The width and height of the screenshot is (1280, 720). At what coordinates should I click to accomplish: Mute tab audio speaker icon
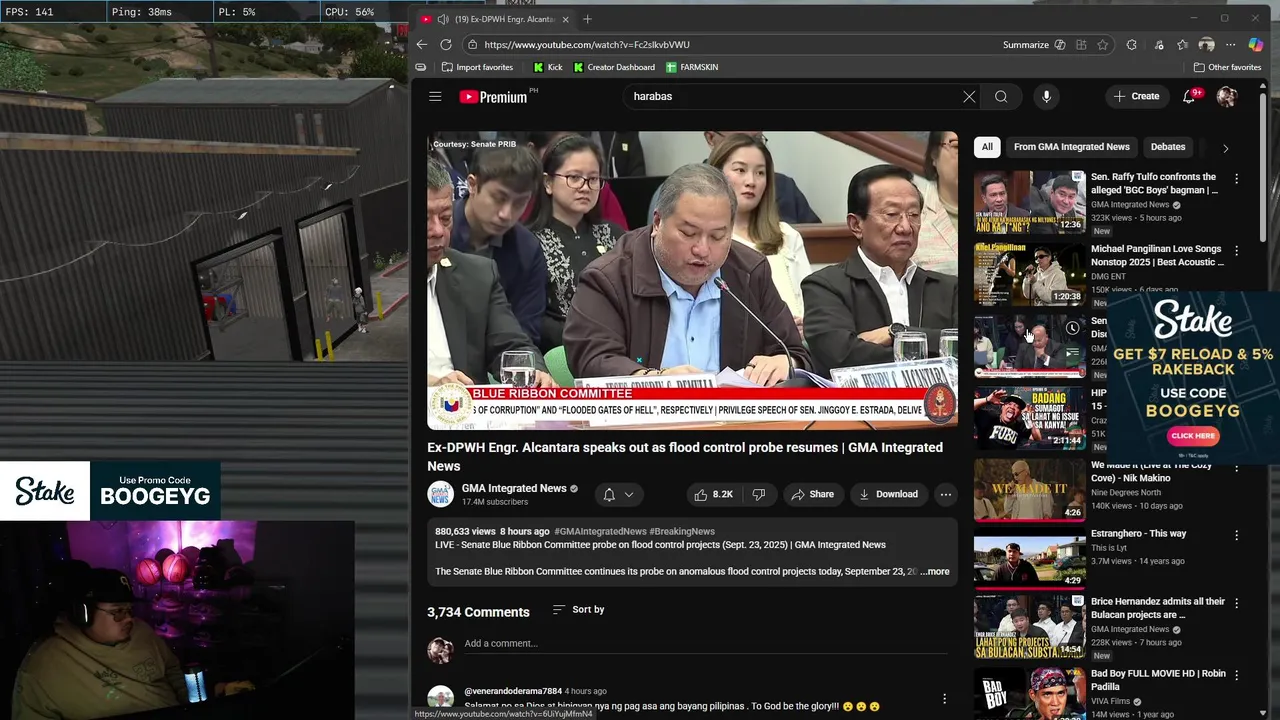point(442,19)
